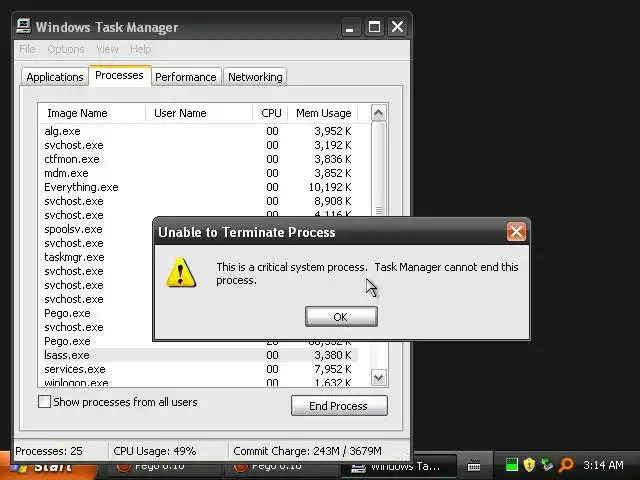Click the 10,192 K memory value

pyautogui.click(x=330, y=187)
